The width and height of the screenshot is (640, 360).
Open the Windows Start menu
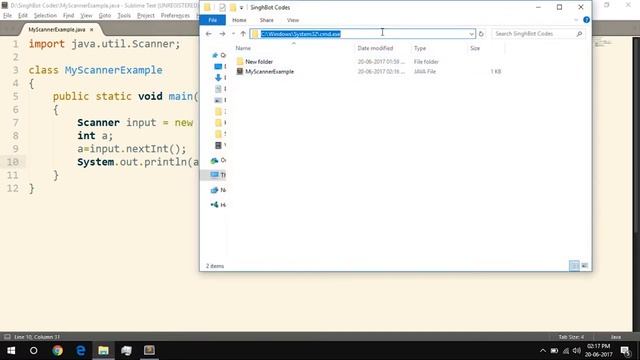coord(11,351)
